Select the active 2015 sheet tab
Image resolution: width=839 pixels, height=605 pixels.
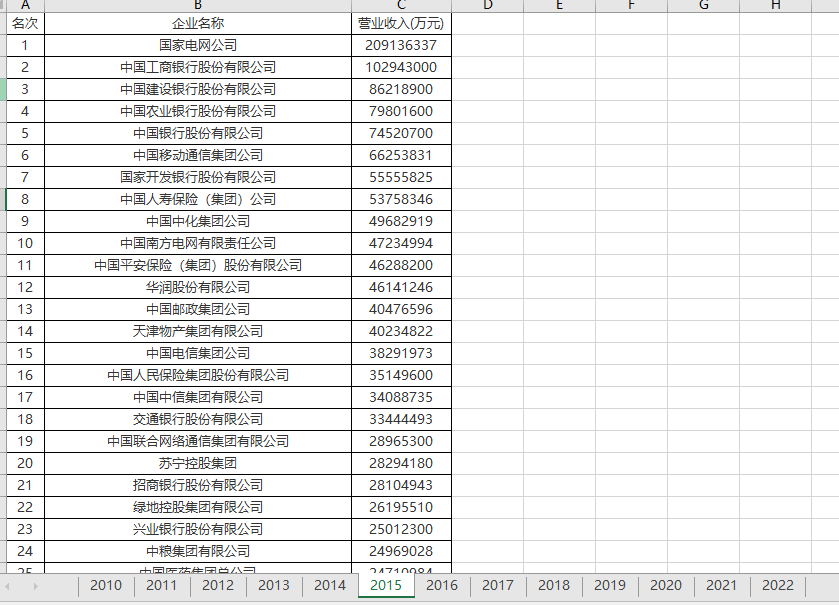pyautogui.click(x=386, y=585)
